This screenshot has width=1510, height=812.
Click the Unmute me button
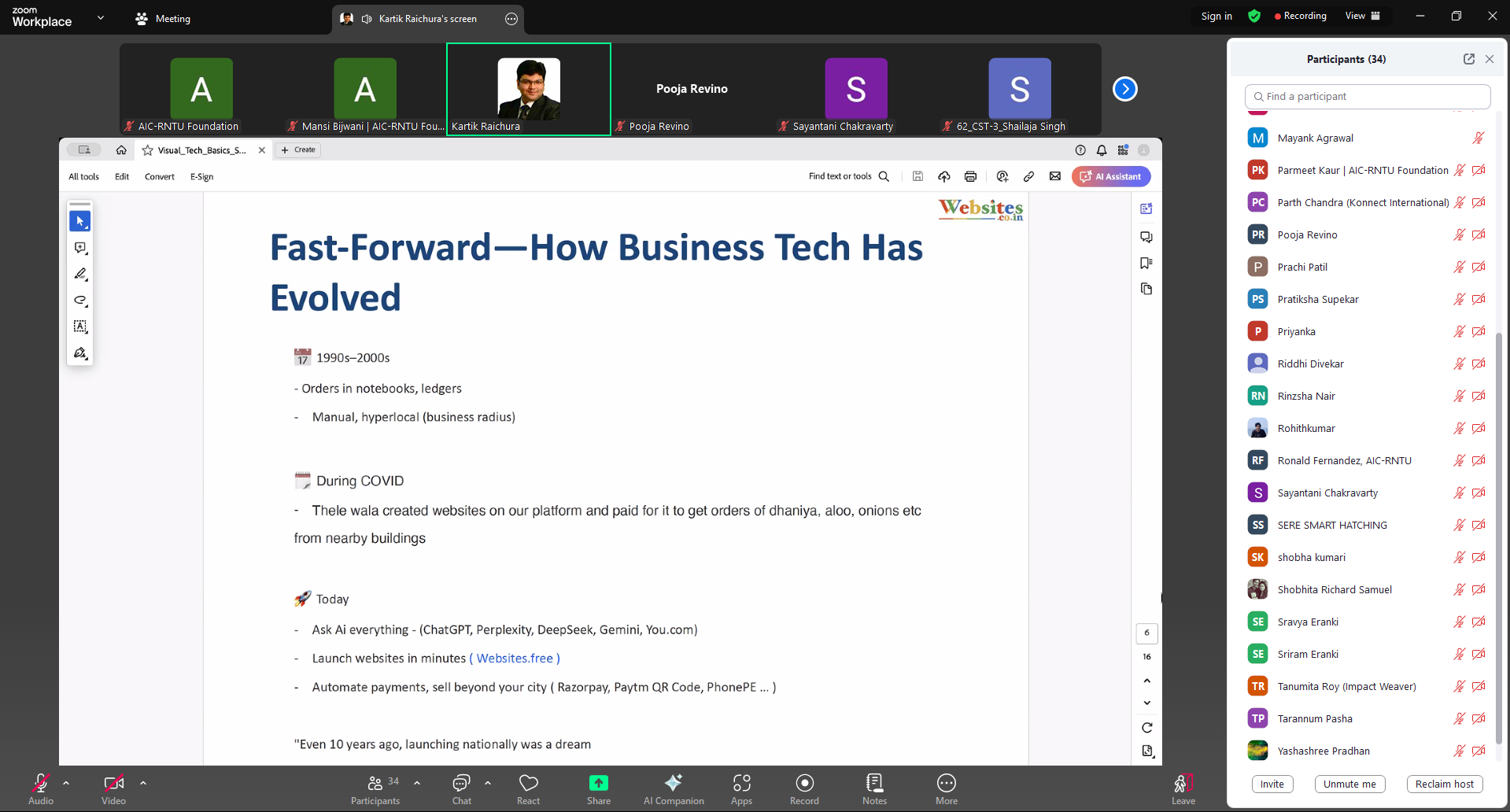1349,784
